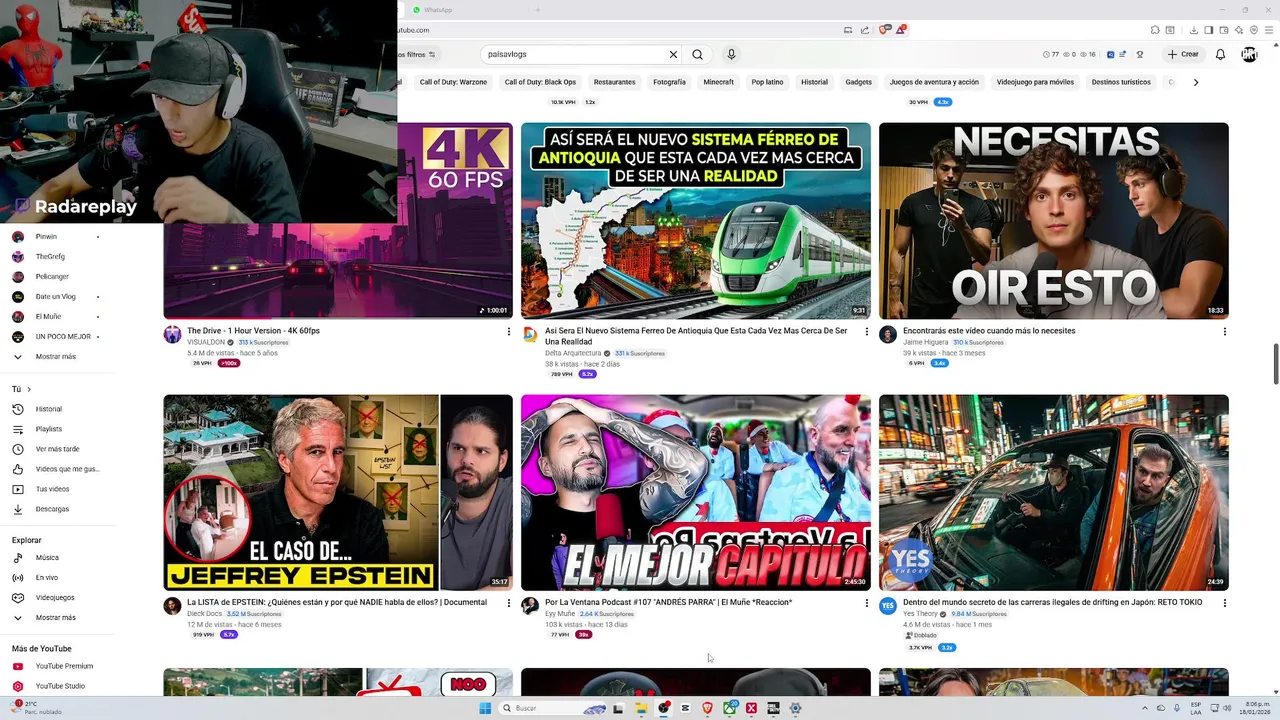Open Brave browser taskbar icon

[x=708, y=708]
